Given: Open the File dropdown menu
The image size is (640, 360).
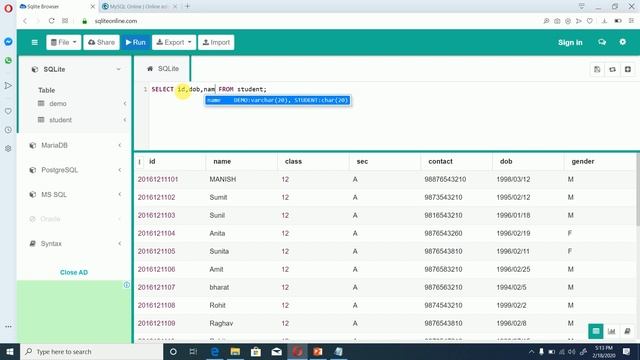Looking at the screenshot, I should point(64,42).
